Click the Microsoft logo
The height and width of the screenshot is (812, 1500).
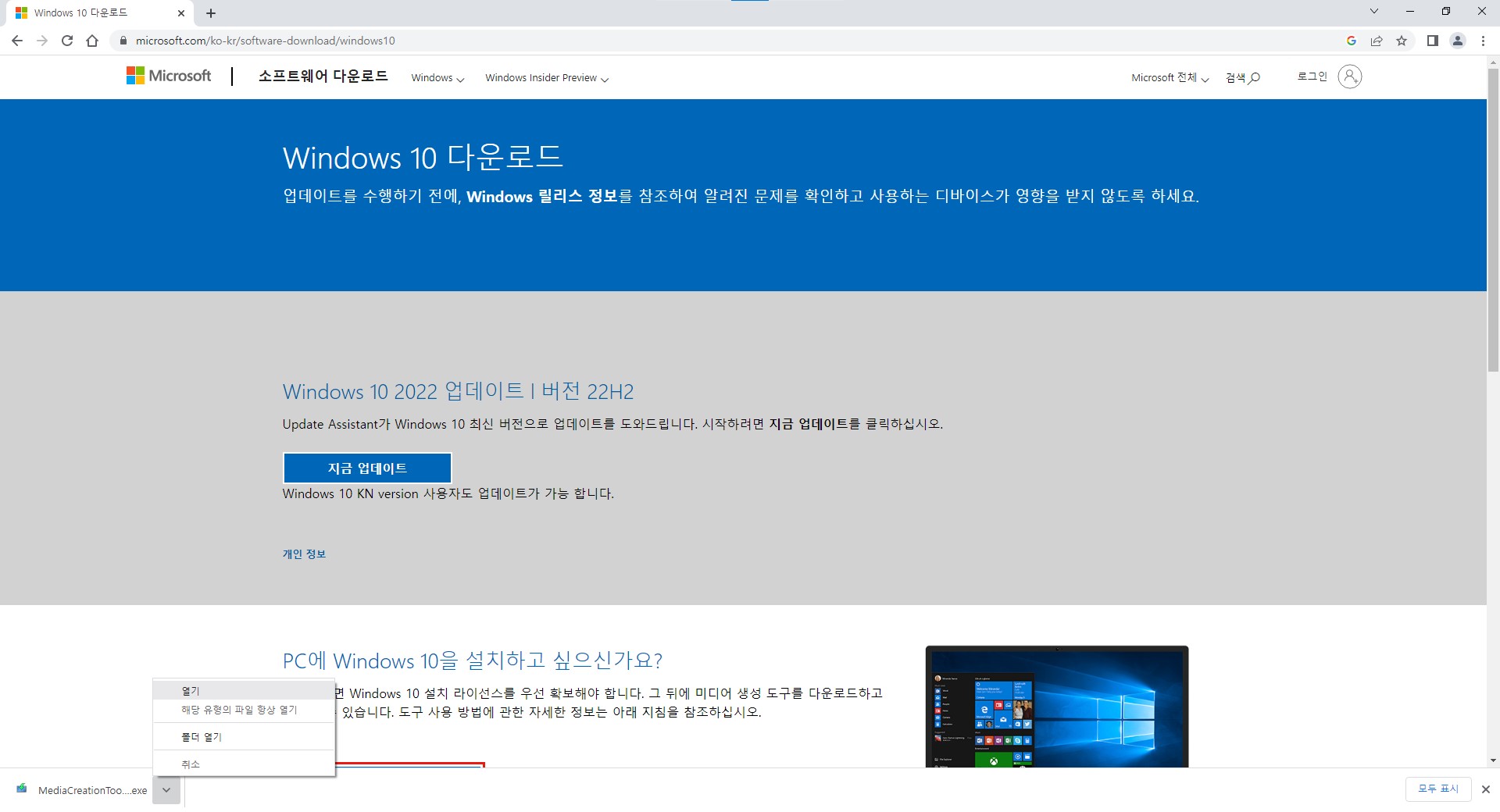(x=169, y=76)
